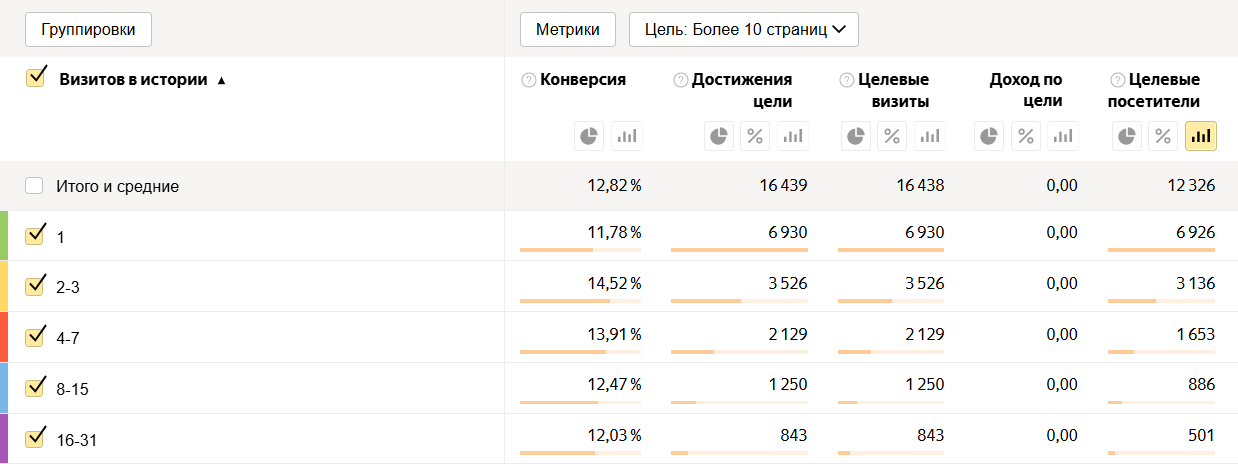Click pie chart icon under Целевые визиты
Screen dimensions: 1238x464
click(856, 136)
